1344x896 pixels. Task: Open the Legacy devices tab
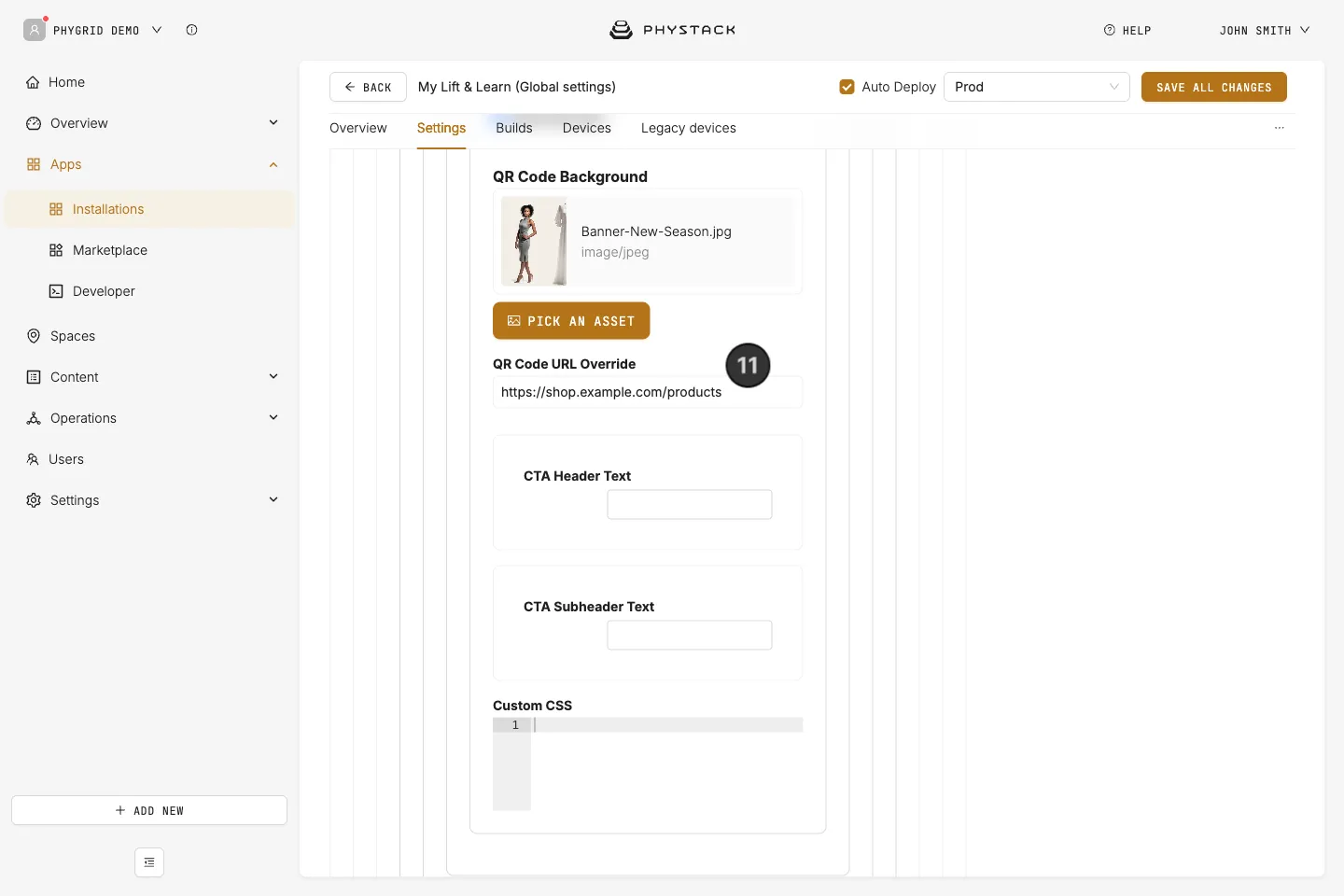[689, 128]
